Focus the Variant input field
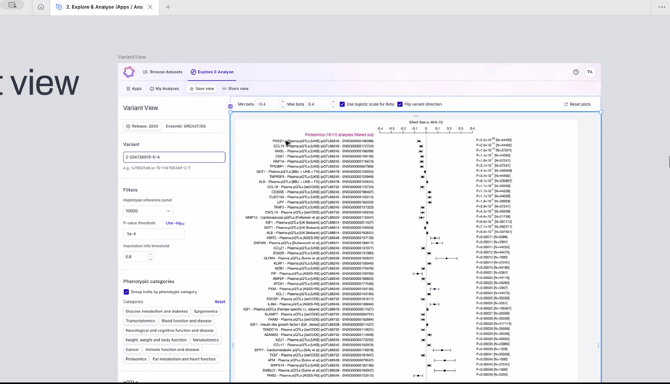The height and width of the screenshot is (384, 670). tap(174, 157)
